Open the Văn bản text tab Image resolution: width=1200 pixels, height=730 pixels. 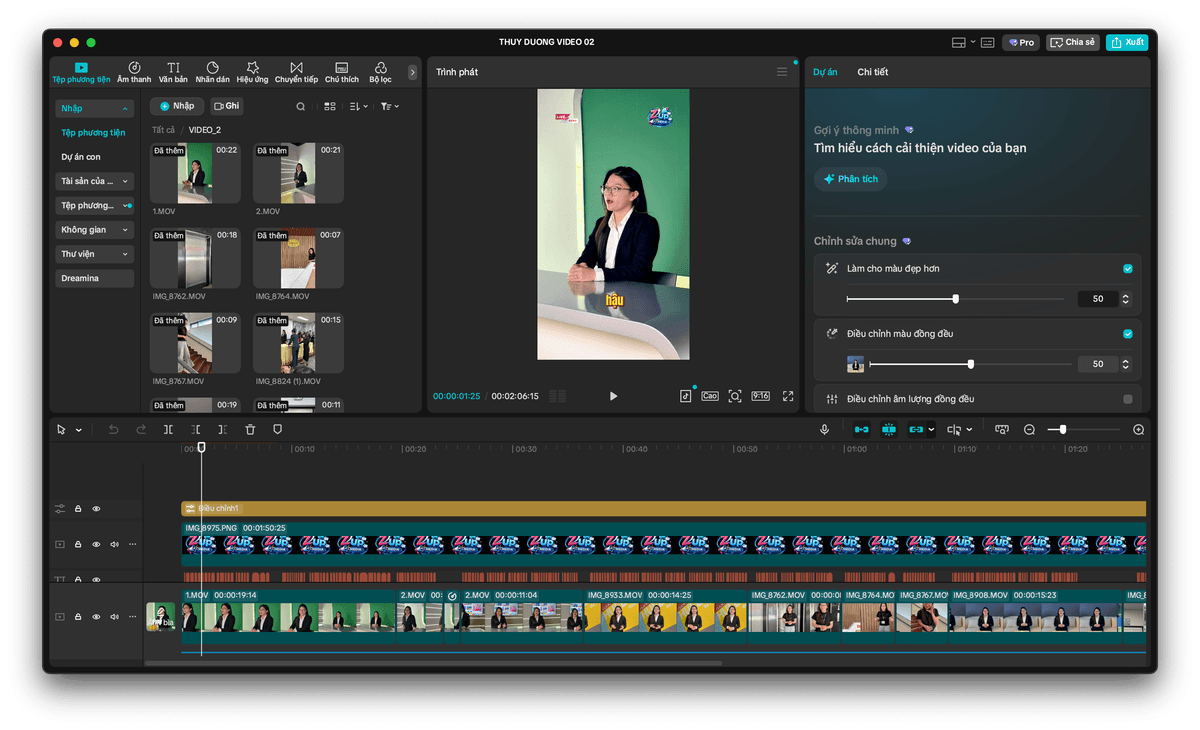pos(173,72)
